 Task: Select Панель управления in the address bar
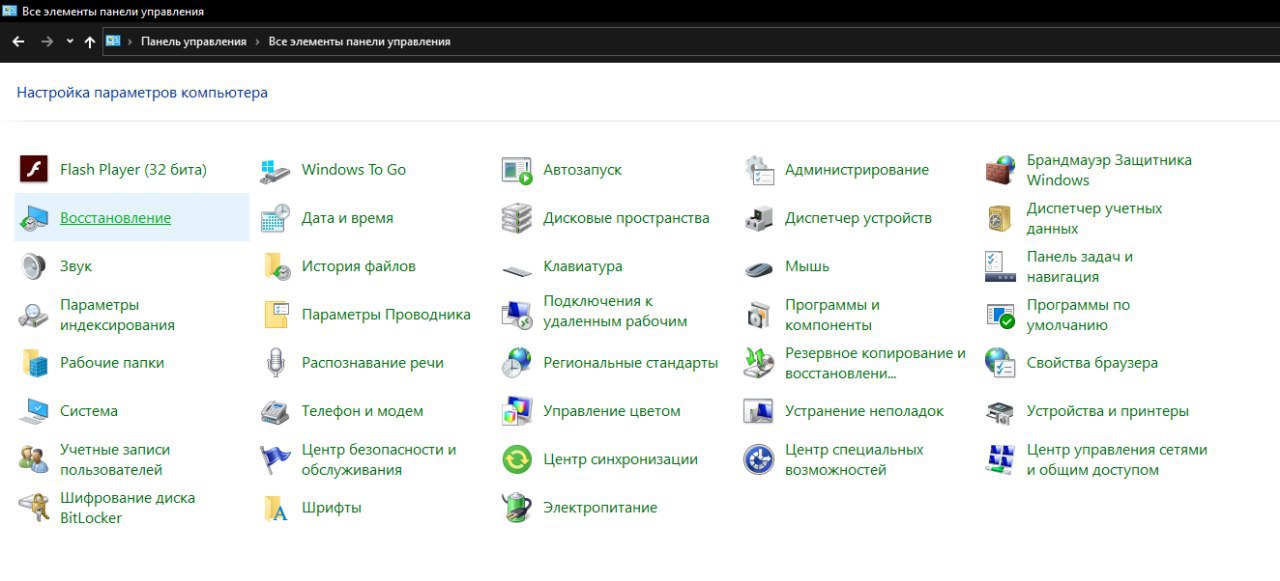pos(193,42)
